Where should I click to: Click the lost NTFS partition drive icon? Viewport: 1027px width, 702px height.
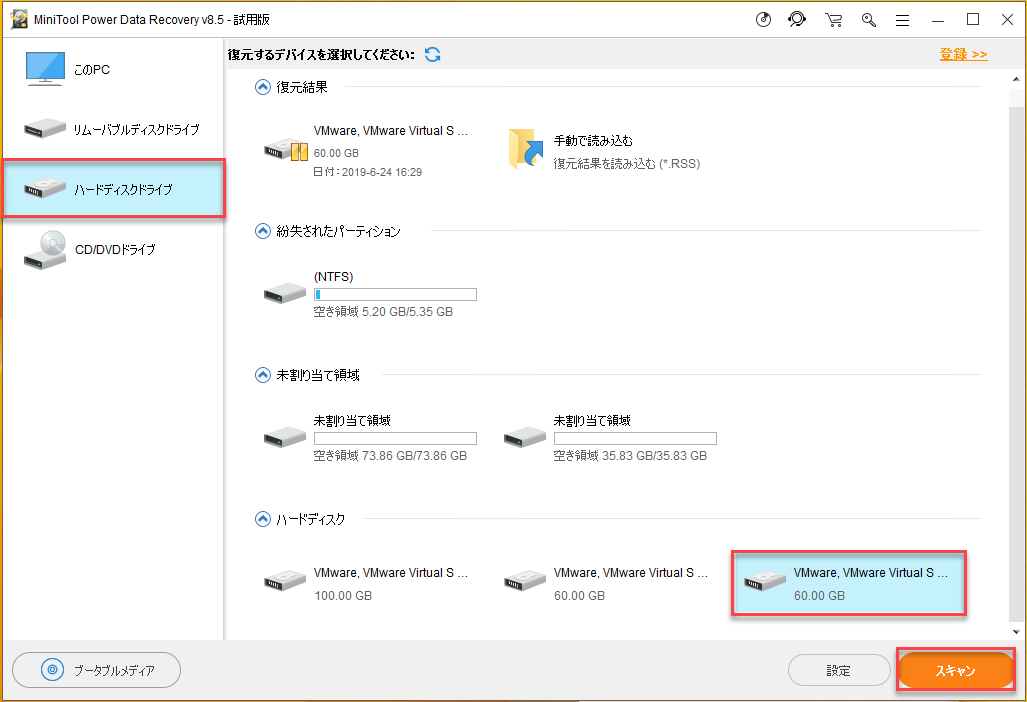(285, 292)
